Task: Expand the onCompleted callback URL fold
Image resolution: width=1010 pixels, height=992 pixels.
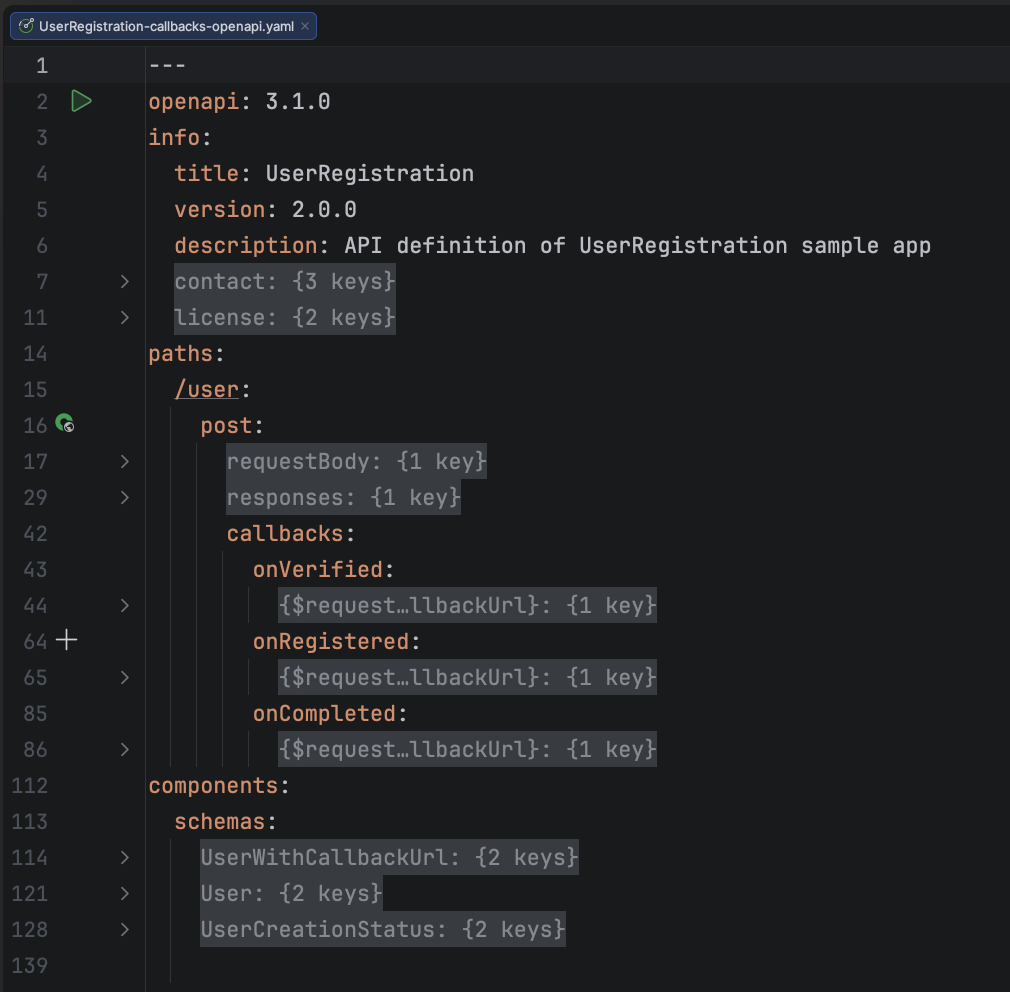Action: [124, 750]
